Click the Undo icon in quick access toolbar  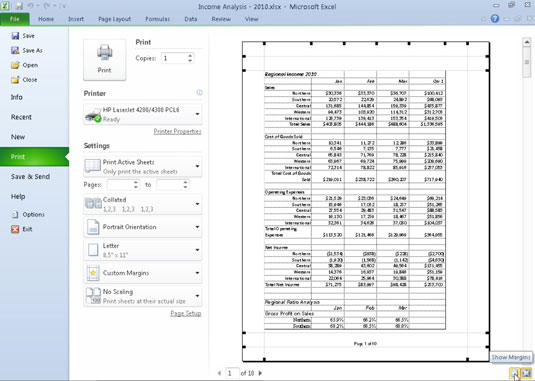coord(31,6)
